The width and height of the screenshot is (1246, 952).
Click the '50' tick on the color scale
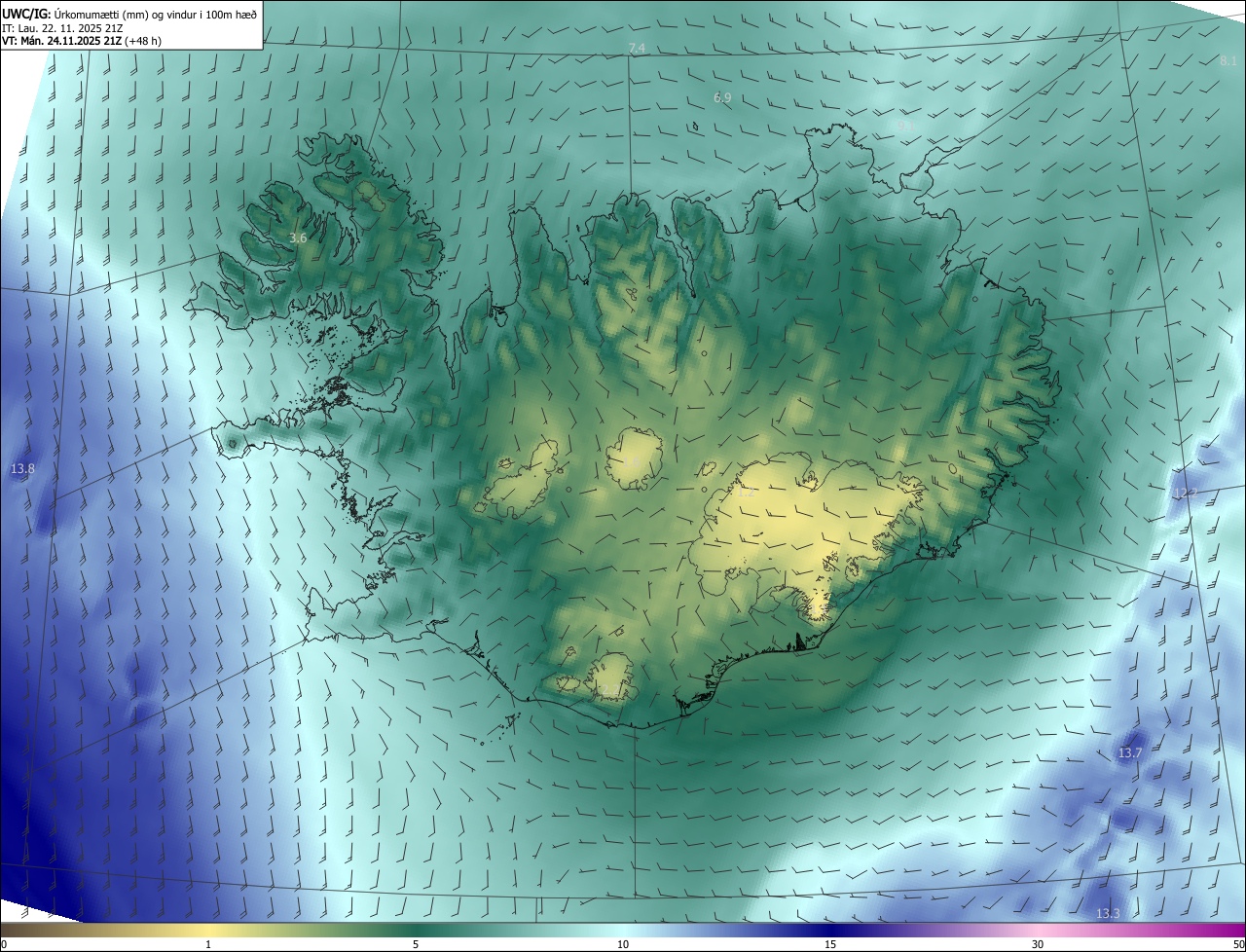point(1238,944)
